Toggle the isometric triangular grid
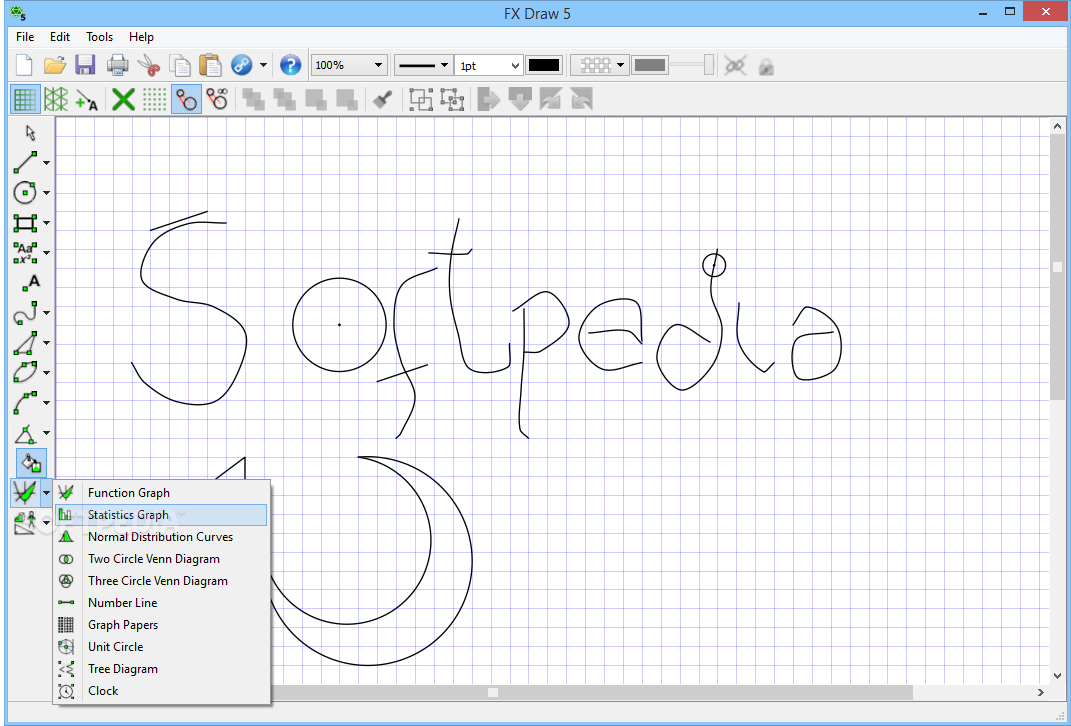Viewport: 1071px width, 726px height. click(56, 100)
